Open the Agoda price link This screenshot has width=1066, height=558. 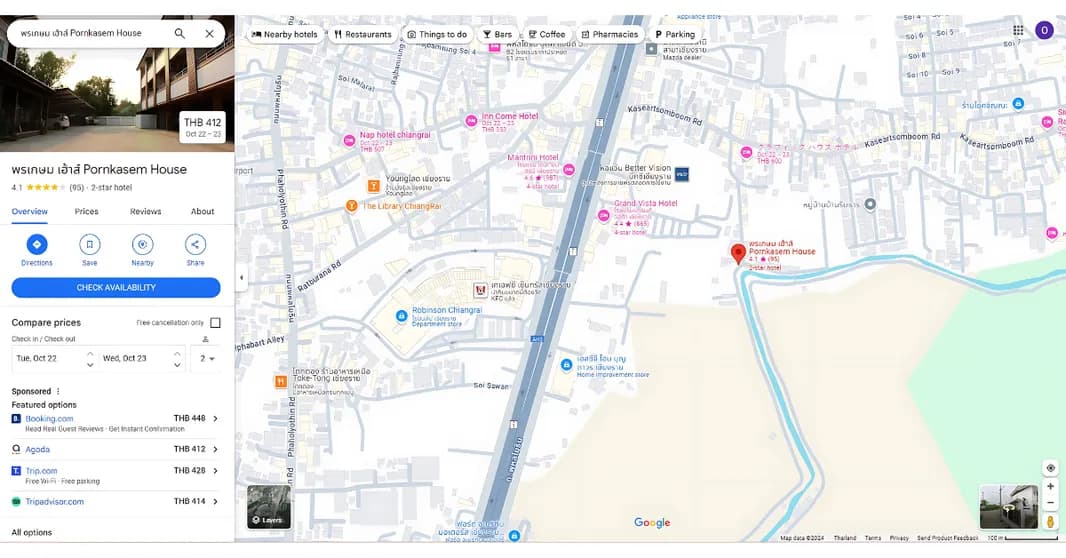click(x=37, y=449)
